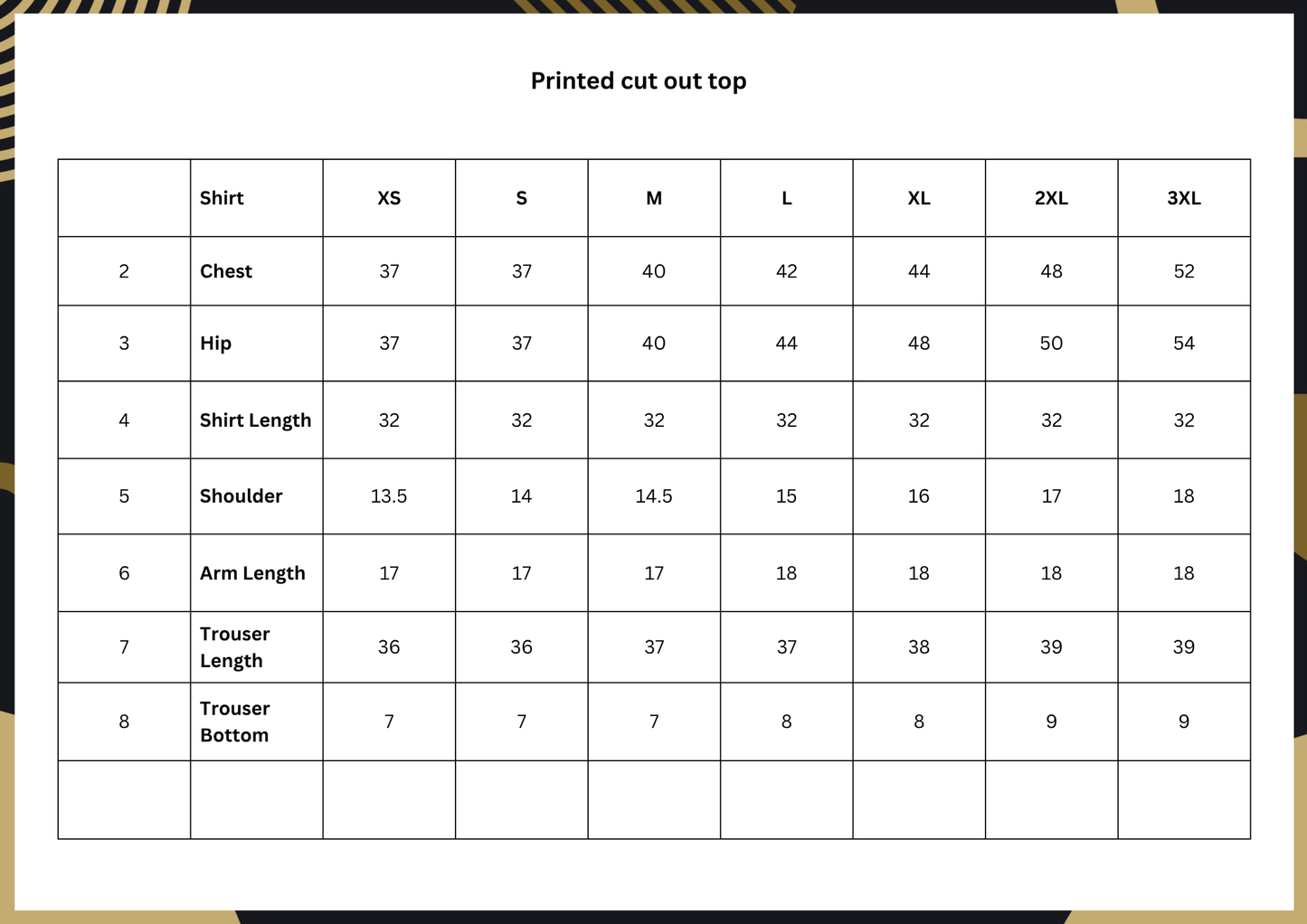The image size is (1307, 924).
Task: Select the 3XL column header
Action: tap(1184, 198)
